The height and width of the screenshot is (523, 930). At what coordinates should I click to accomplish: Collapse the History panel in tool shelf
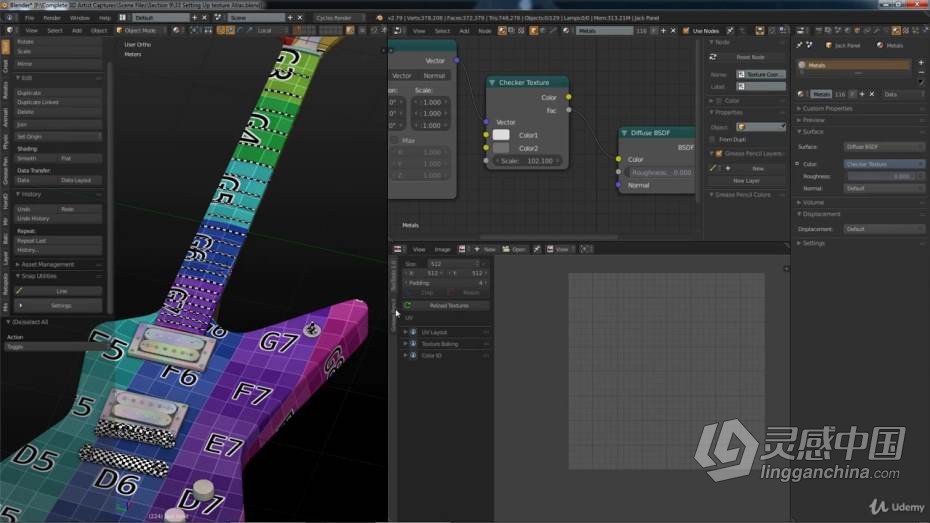[x=30, y=194]
